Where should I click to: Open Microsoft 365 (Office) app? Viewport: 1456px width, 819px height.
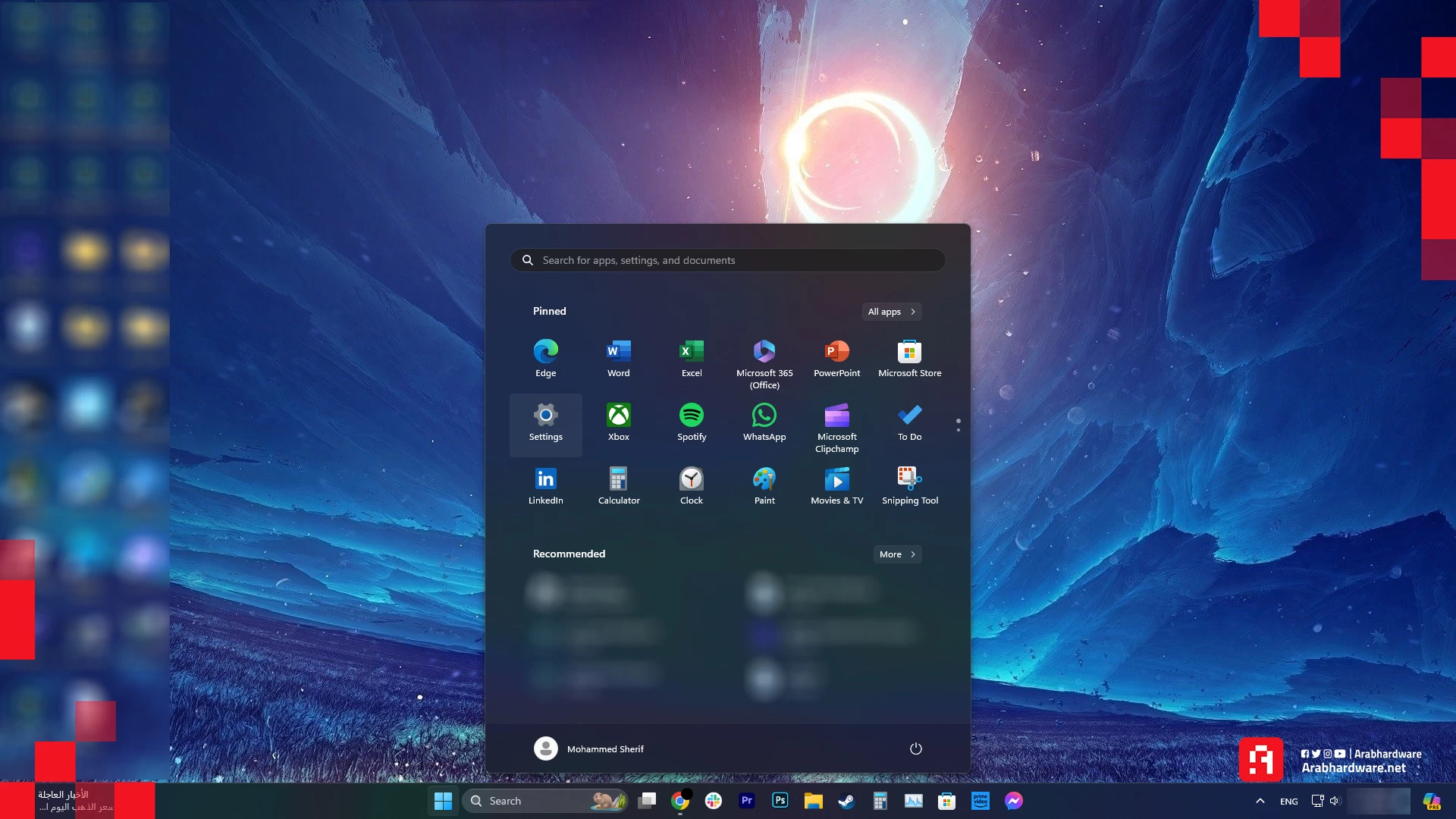click(764, 363)
